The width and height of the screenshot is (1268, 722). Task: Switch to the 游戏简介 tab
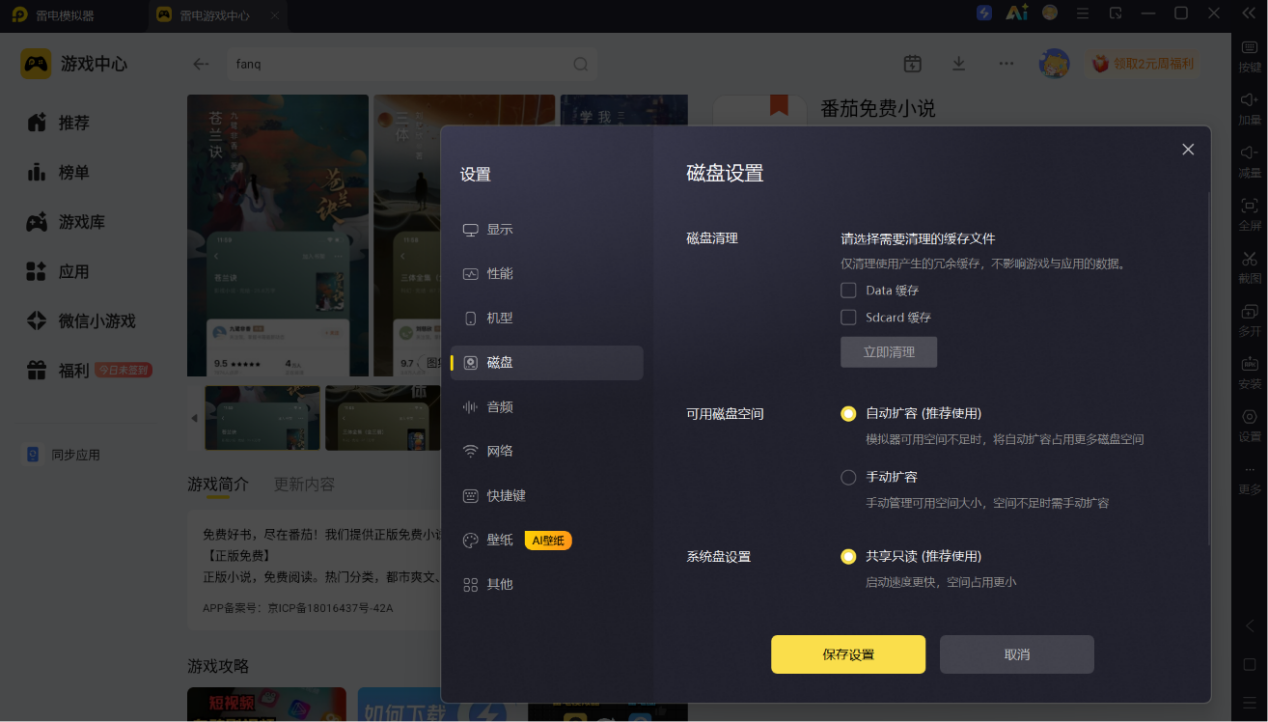point(218,484)
